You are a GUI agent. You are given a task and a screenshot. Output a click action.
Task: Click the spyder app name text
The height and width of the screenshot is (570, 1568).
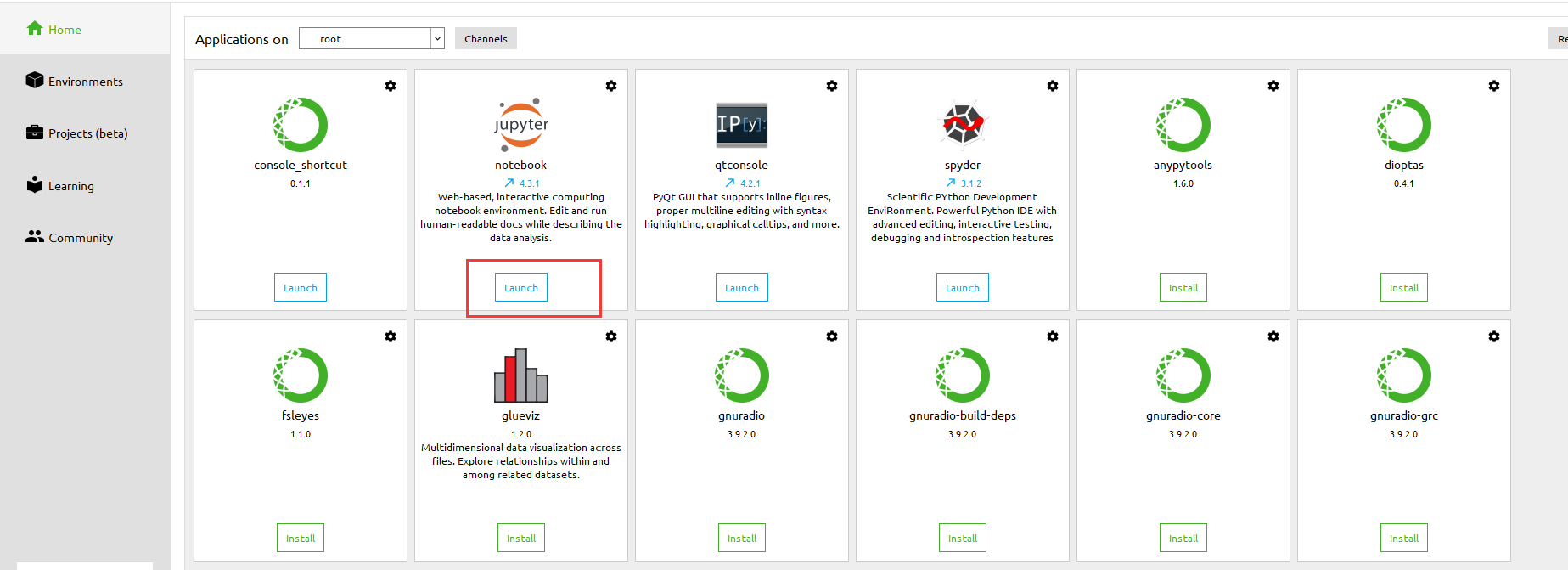tap(963, 165)
